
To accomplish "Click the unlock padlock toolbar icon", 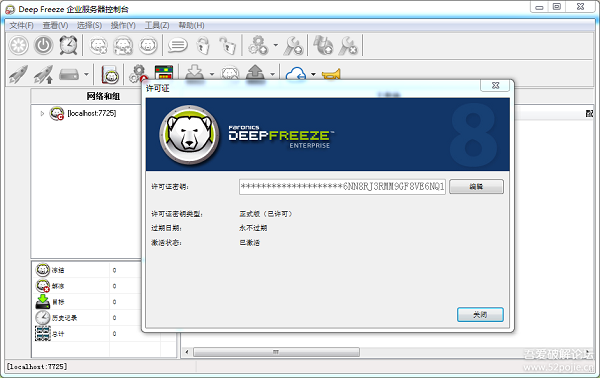I will pyautogui.click(x=227, y=46).
